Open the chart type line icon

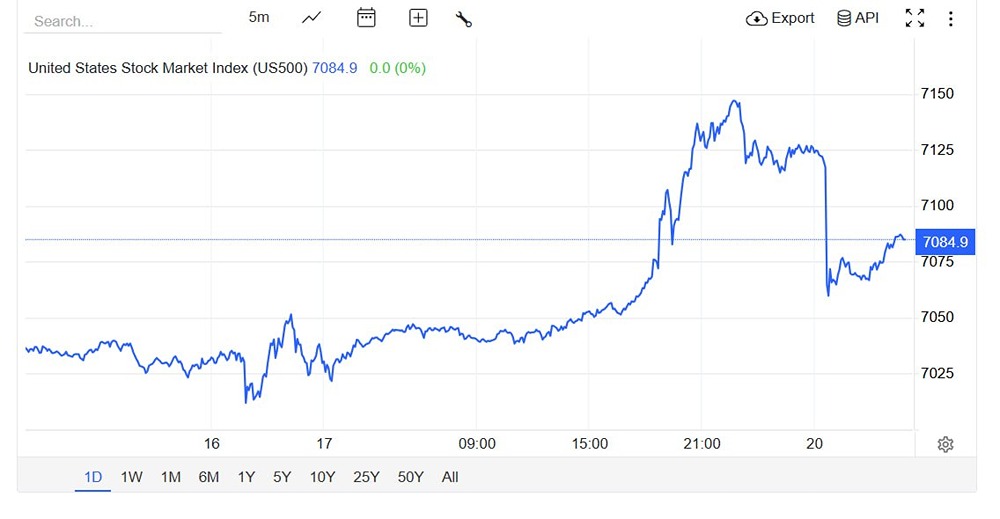(x=311, y=18)
